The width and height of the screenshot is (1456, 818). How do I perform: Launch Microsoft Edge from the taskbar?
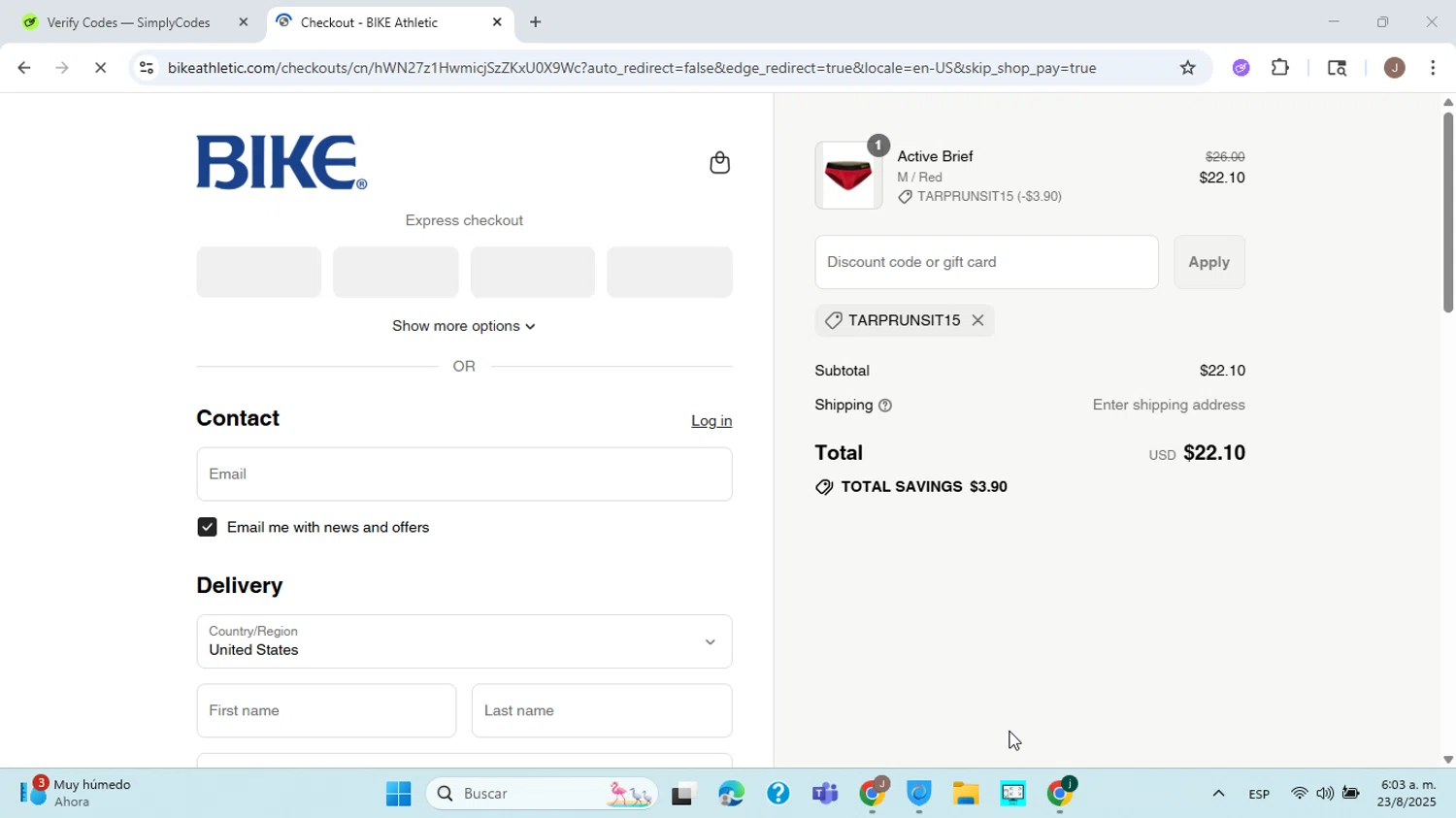click(x=731, y=794)
